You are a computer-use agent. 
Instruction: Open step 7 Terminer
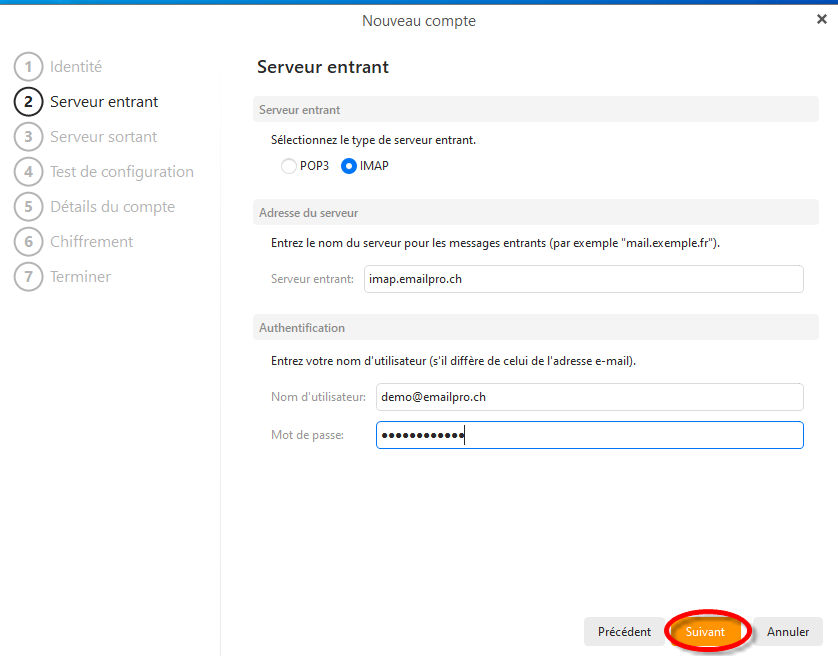[x=63, y=277]
